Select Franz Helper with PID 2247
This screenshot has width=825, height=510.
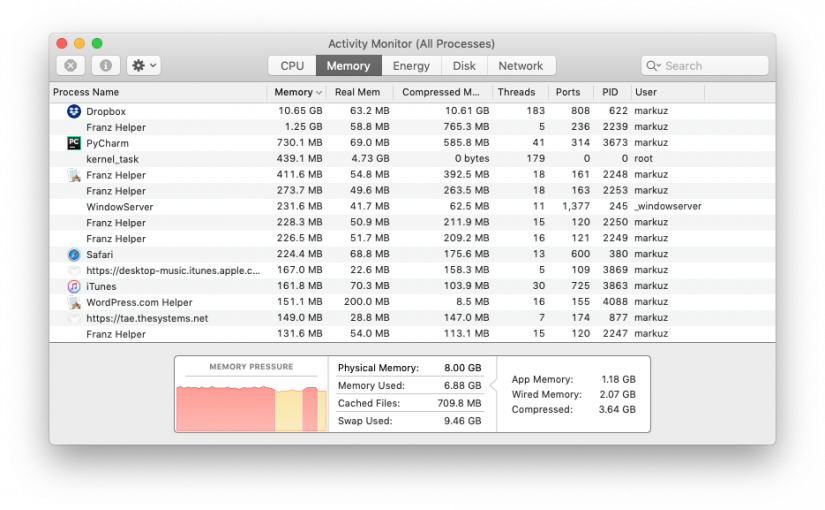point(412,334)
